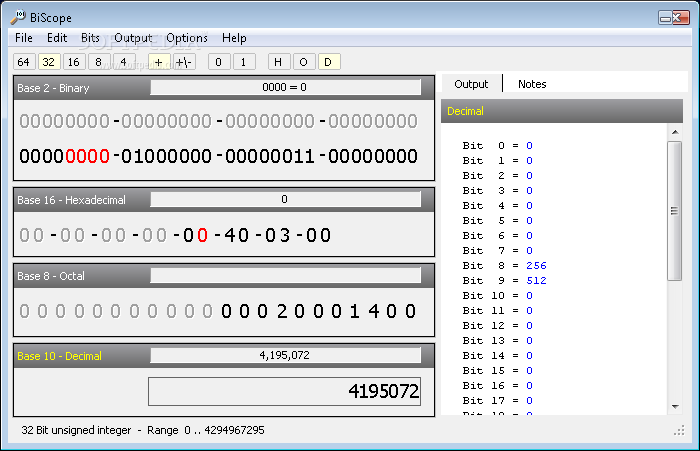Switch to the Output tab
Image resolution: width=700 pixels, height=451 pixels.
click(471, 84)
